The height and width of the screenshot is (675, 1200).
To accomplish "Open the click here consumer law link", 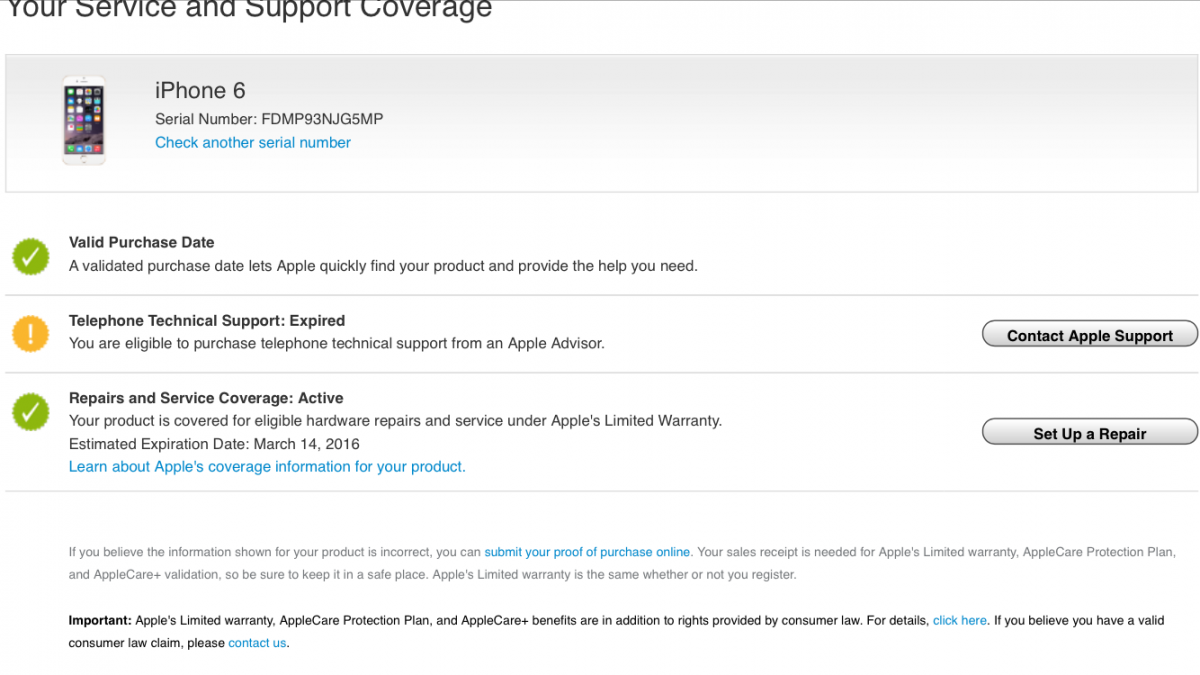I will [x=960, y=621].
